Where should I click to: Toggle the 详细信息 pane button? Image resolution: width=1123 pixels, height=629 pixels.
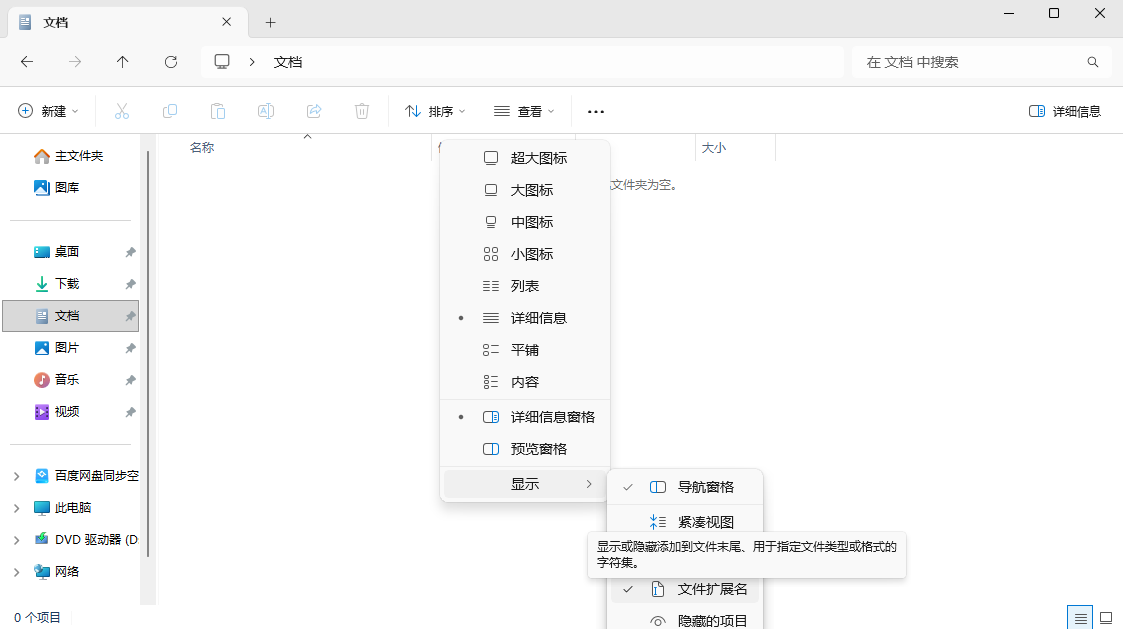(1065, 111)
